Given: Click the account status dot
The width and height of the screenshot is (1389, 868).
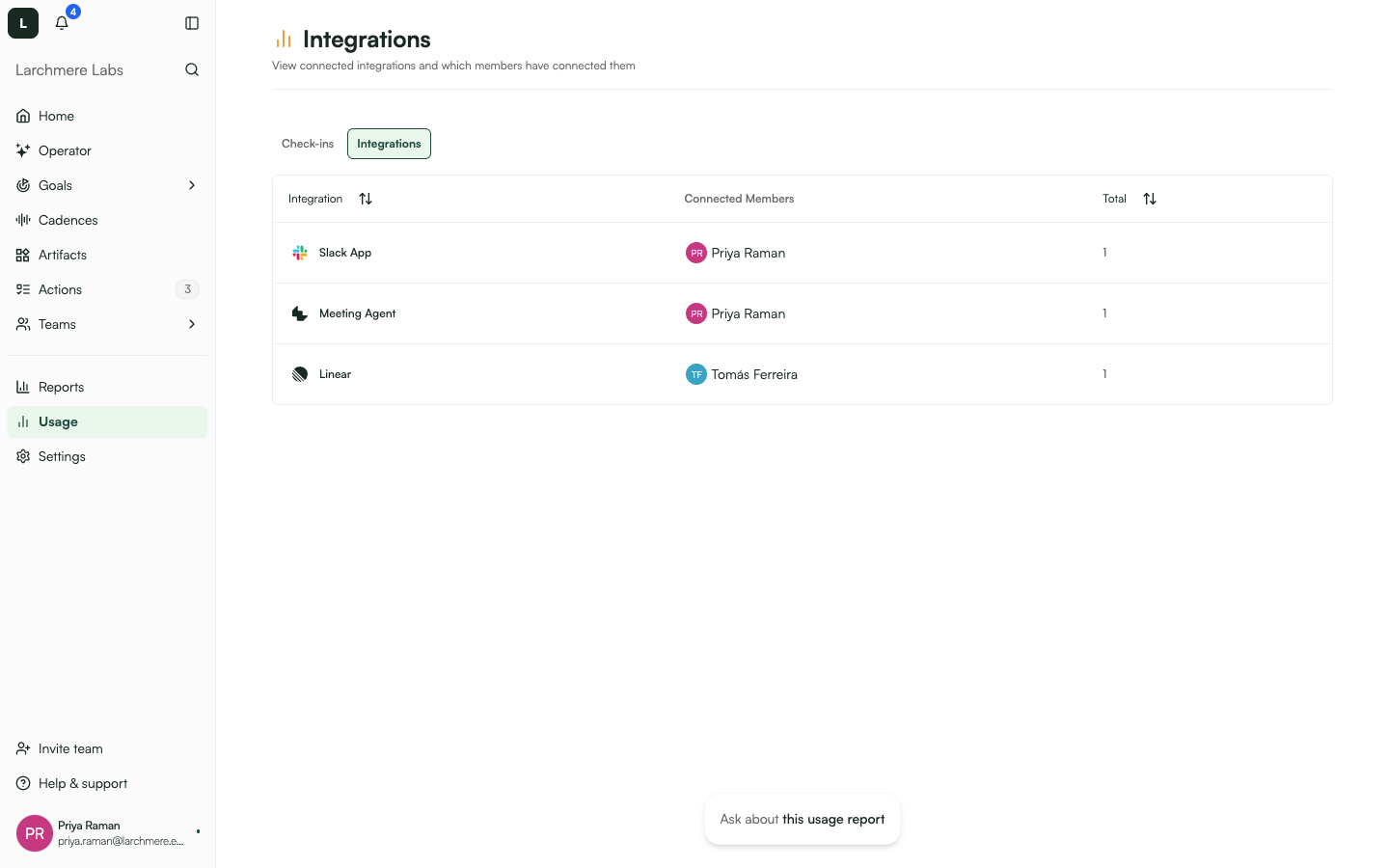Looking at the screenshot, I should click(x=199, y=831).
